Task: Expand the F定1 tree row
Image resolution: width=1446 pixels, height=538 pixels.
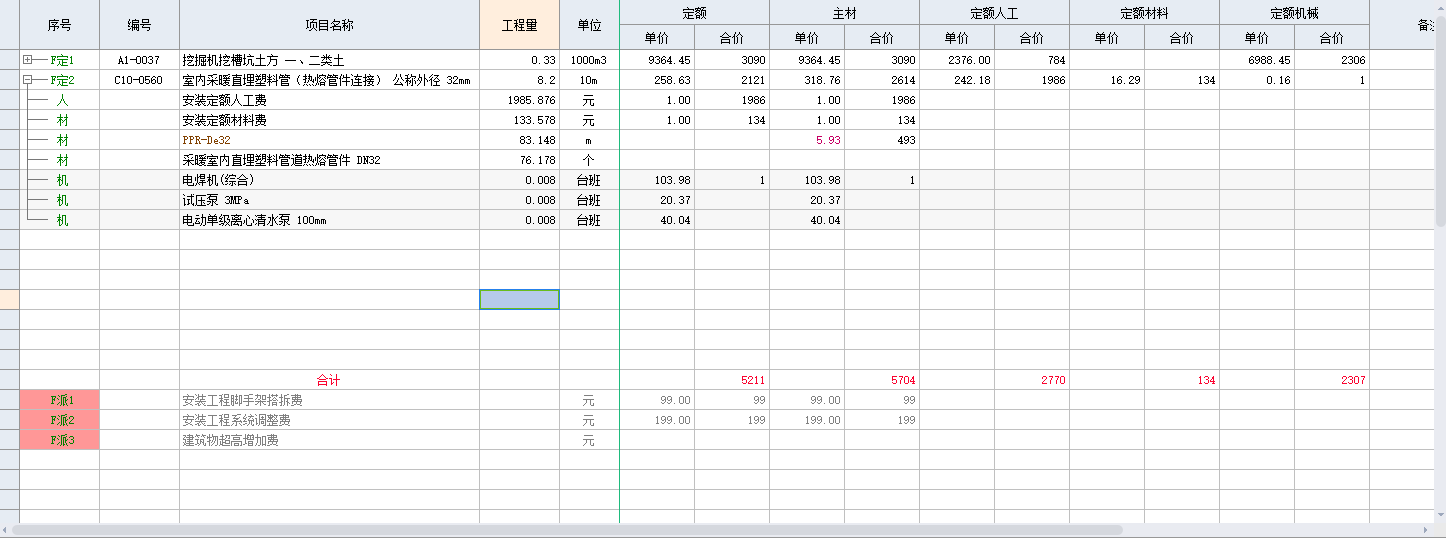Action: (x=27, y=61)
